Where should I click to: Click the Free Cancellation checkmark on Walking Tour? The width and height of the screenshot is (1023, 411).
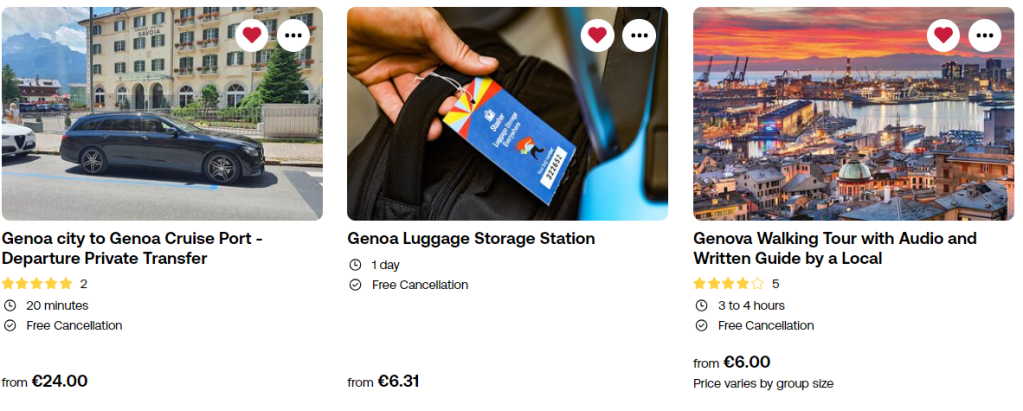point(701,326)
